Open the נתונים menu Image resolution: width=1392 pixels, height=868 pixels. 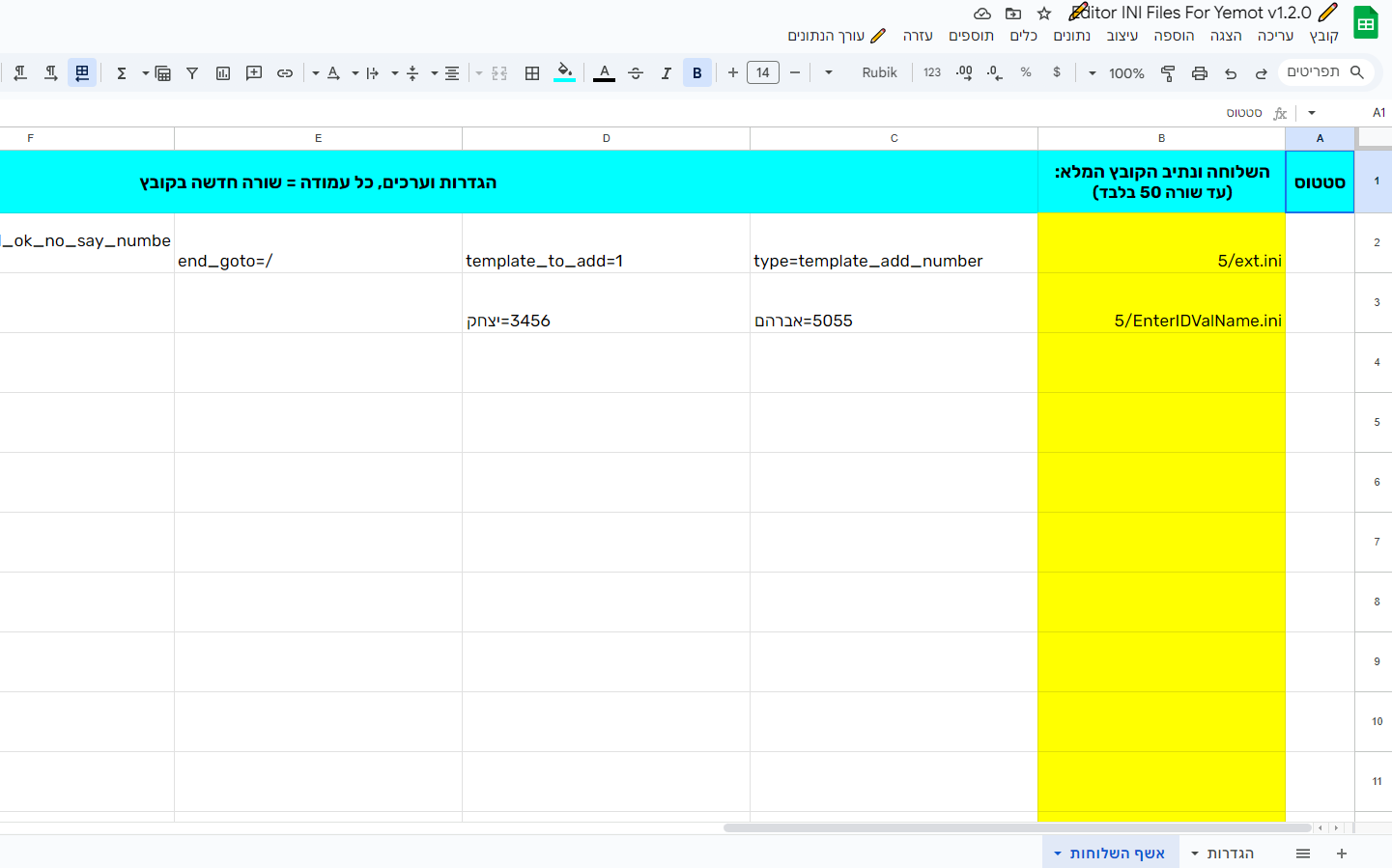point(1072,36)
